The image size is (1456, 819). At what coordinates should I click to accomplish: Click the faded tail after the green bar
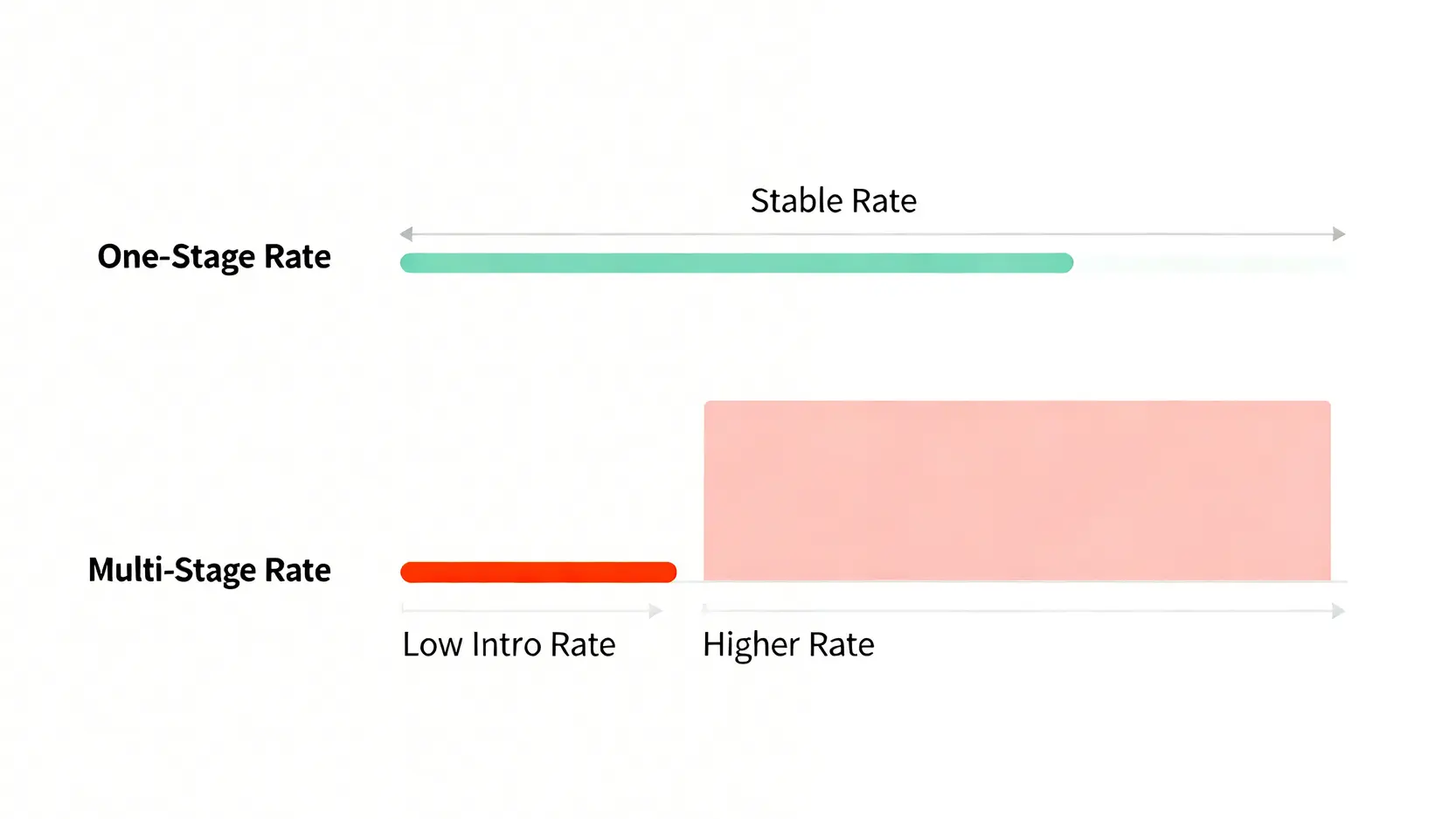pos(1210,263)
